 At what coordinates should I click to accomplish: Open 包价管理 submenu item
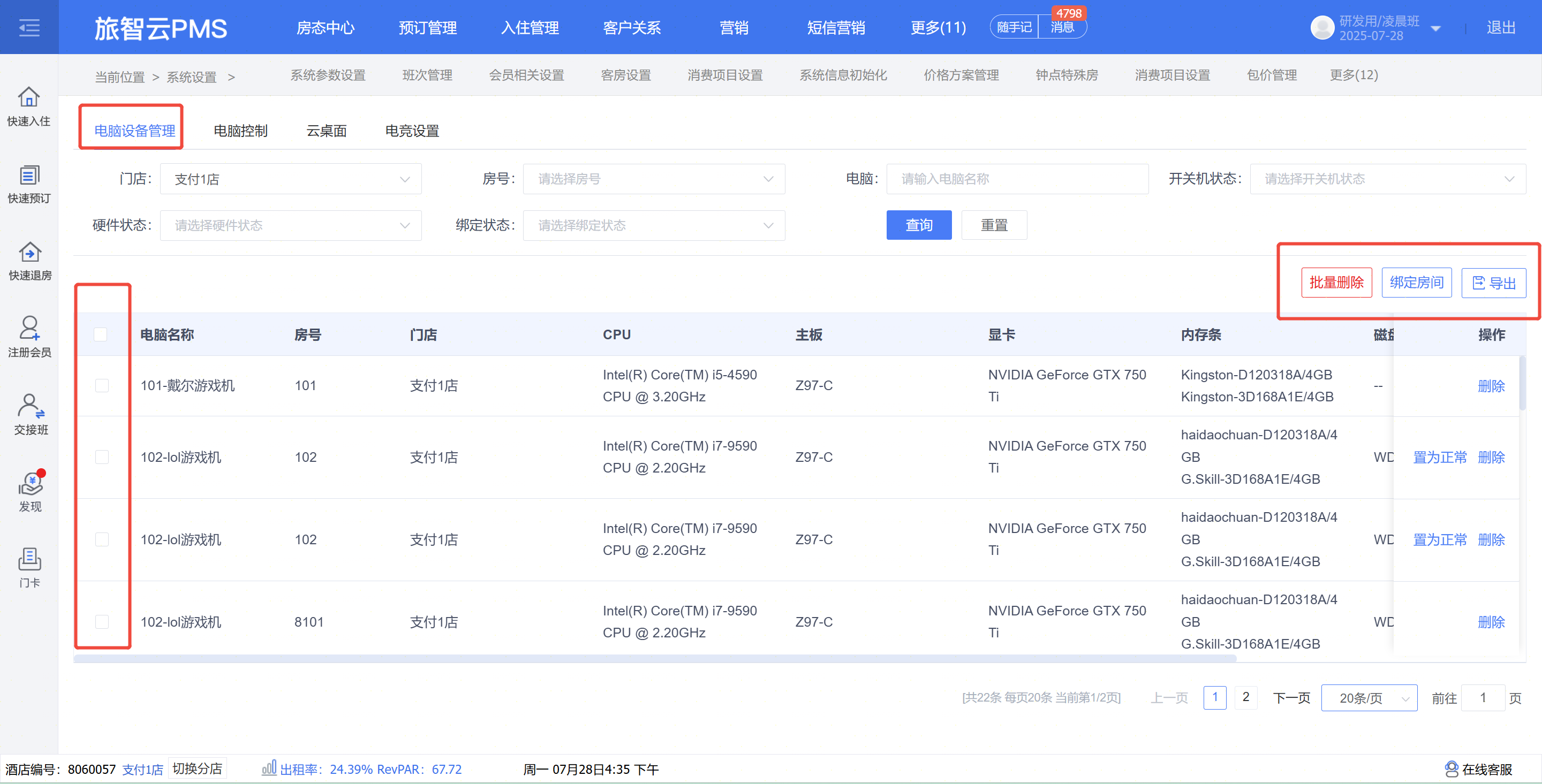tap(1272, 75)
